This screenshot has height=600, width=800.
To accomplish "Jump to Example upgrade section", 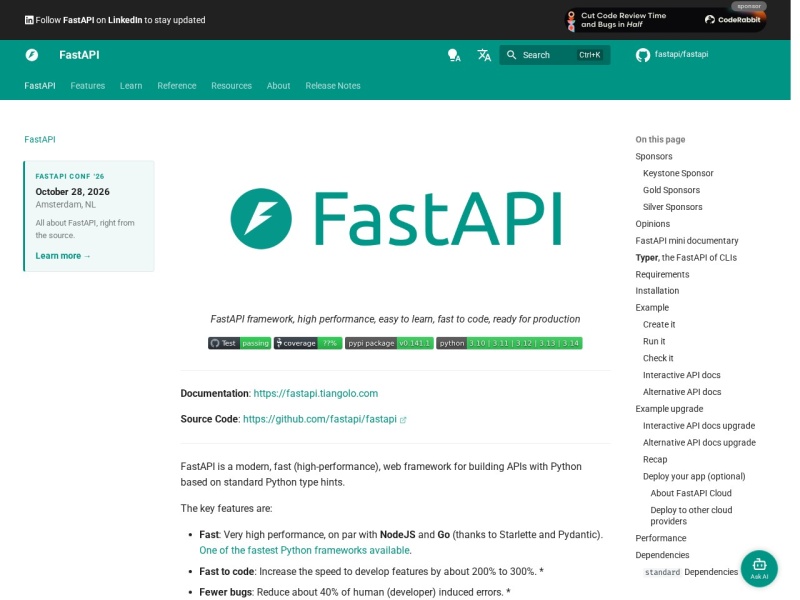I will (x=669, y=408).
